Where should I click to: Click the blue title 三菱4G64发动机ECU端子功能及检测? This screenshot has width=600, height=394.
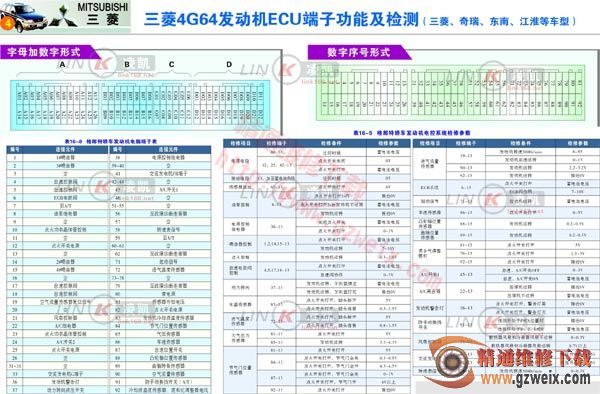click(x=281, y=20)
